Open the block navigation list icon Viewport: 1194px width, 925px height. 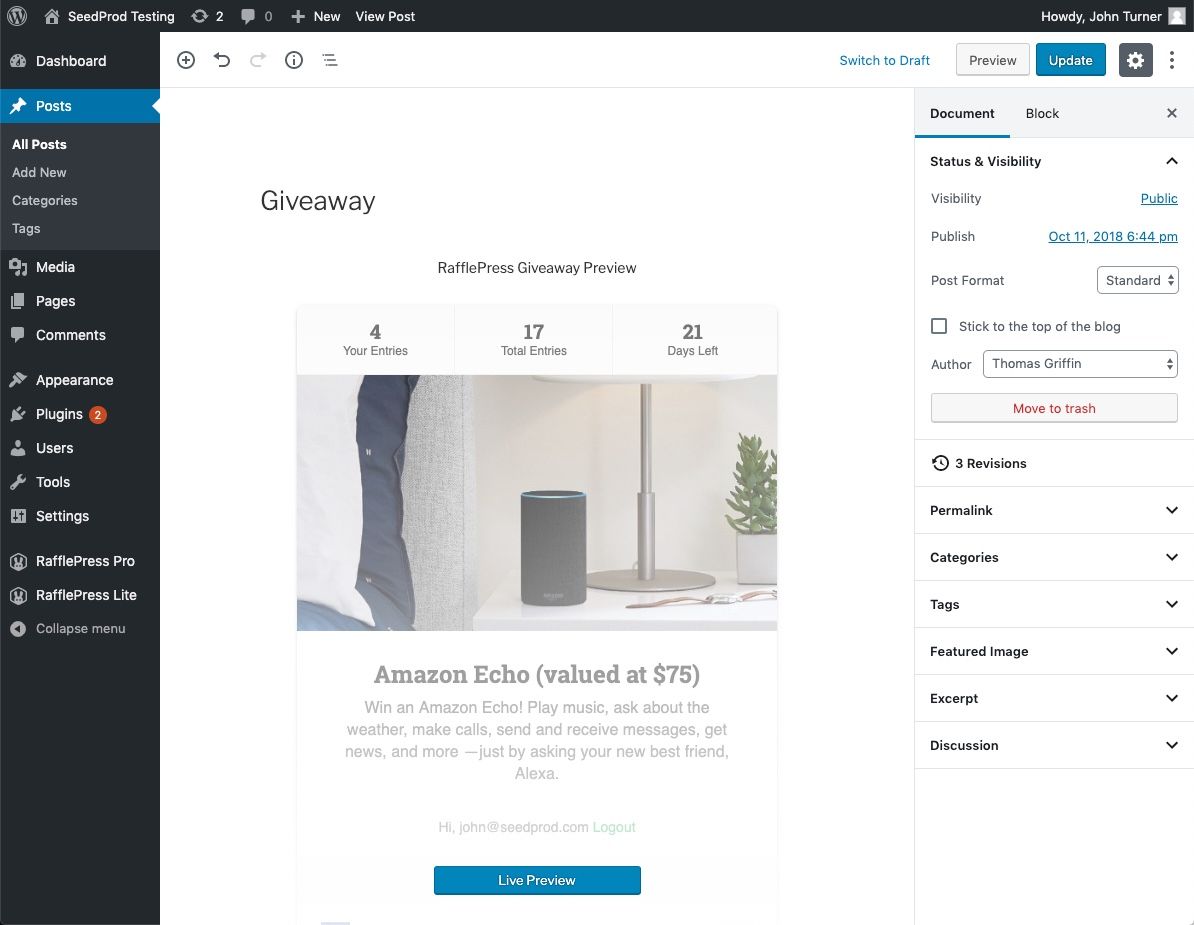[330, 60]
